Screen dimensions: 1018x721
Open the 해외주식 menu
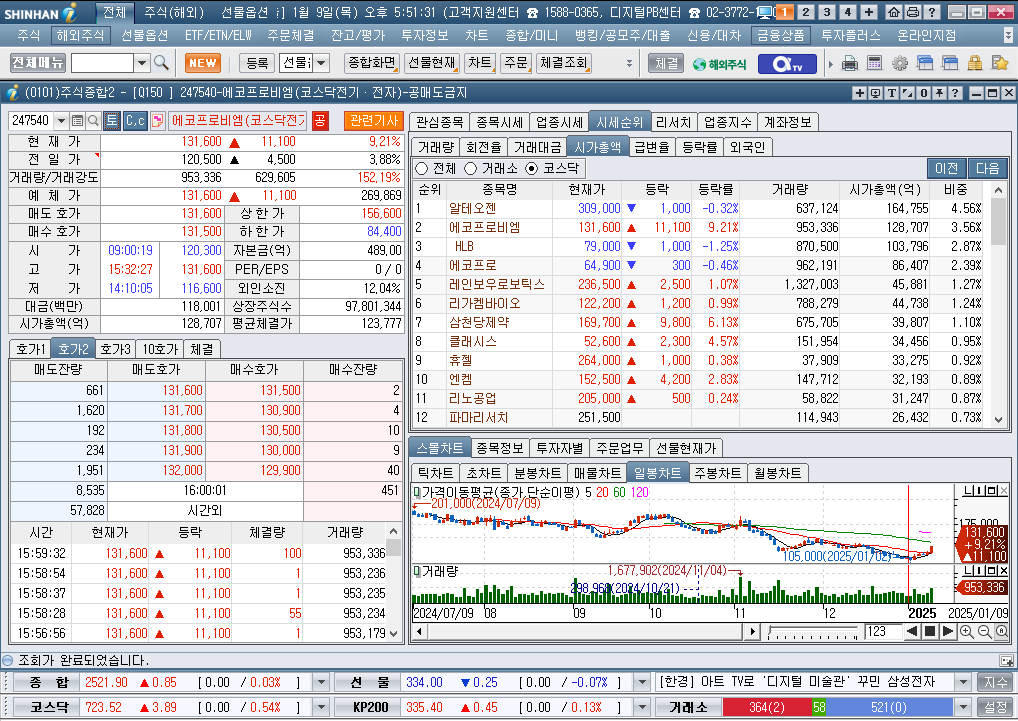tap(80, 36)
